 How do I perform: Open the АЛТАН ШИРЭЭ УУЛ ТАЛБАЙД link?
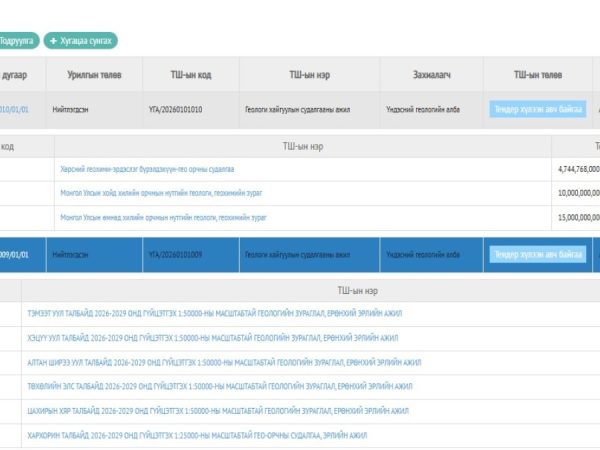tap(224, 362)
